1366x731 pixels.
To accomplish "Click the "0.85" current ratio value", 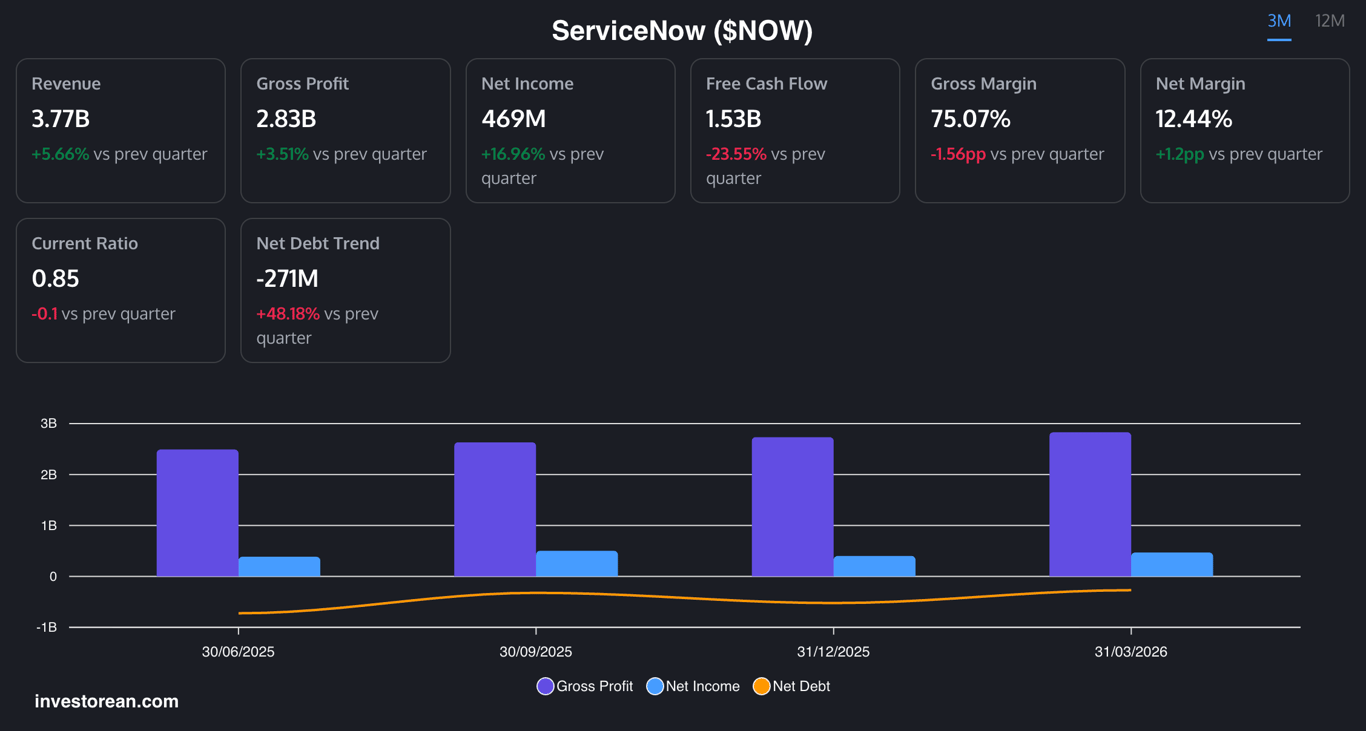I will (55, 279).
